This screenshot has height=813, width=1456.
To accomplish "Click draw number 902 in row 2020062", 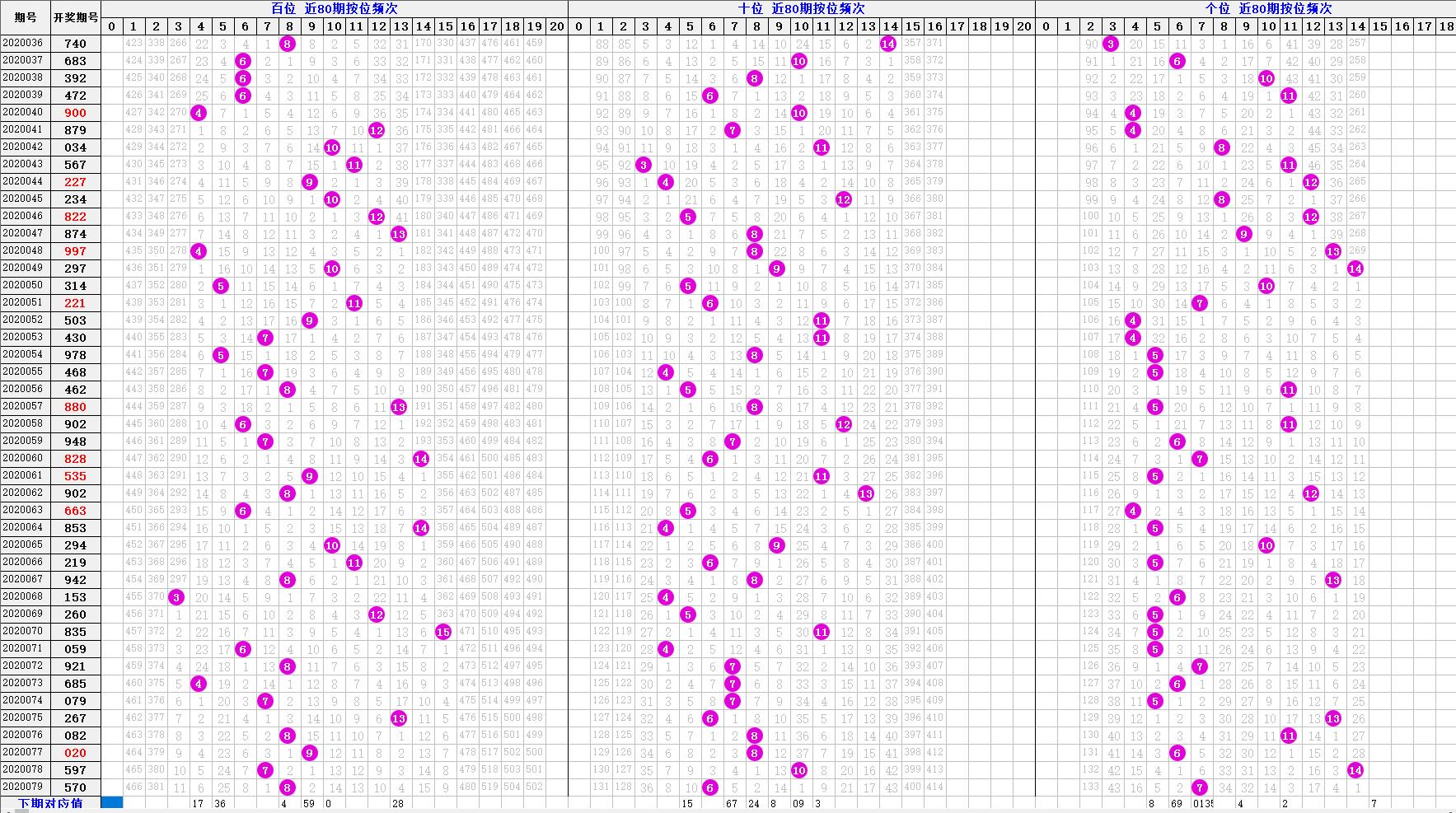I will (x=76, y=493).
